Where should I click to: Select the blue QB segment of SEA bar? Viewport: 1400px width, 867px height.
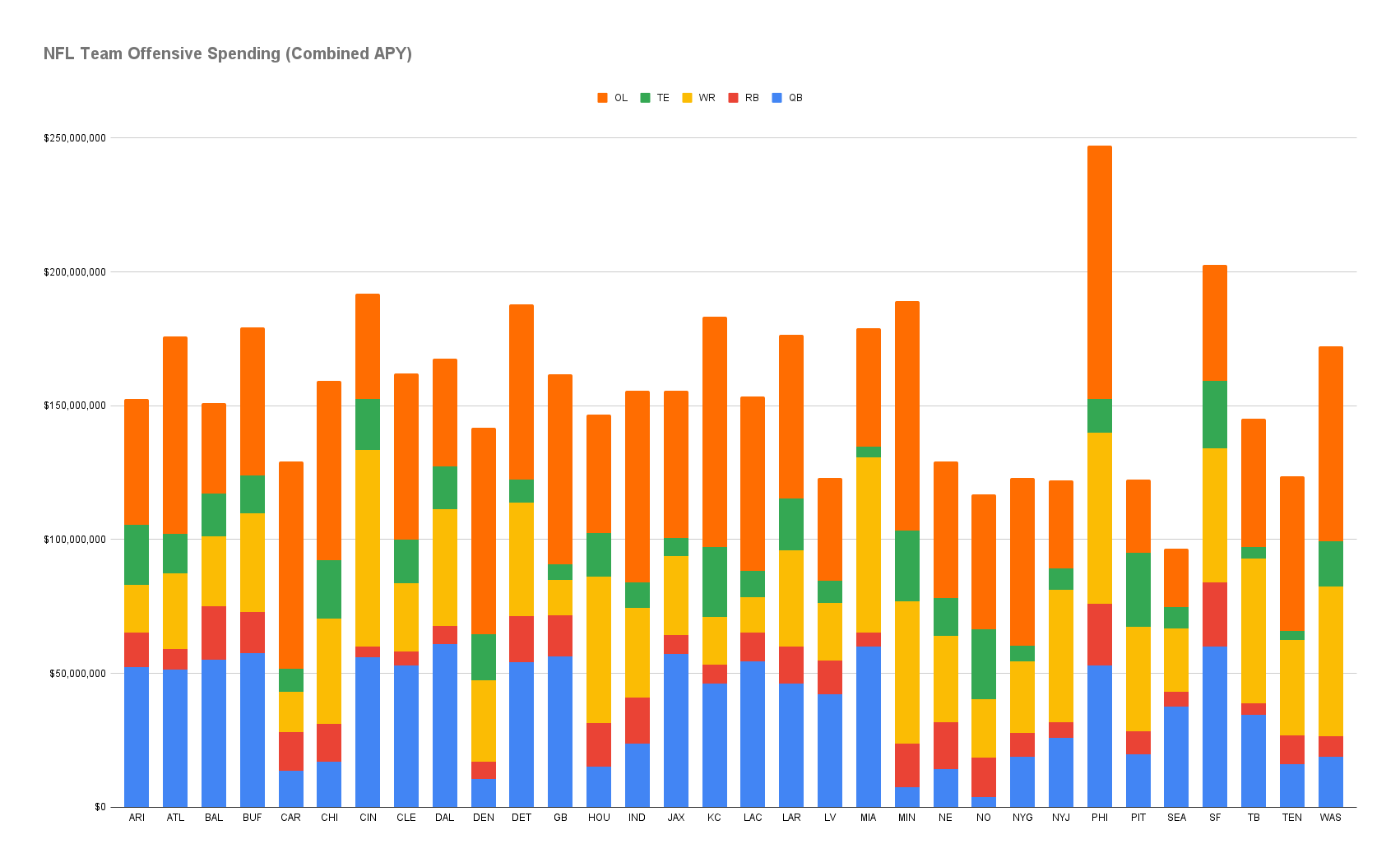(x=1176, y=757)
